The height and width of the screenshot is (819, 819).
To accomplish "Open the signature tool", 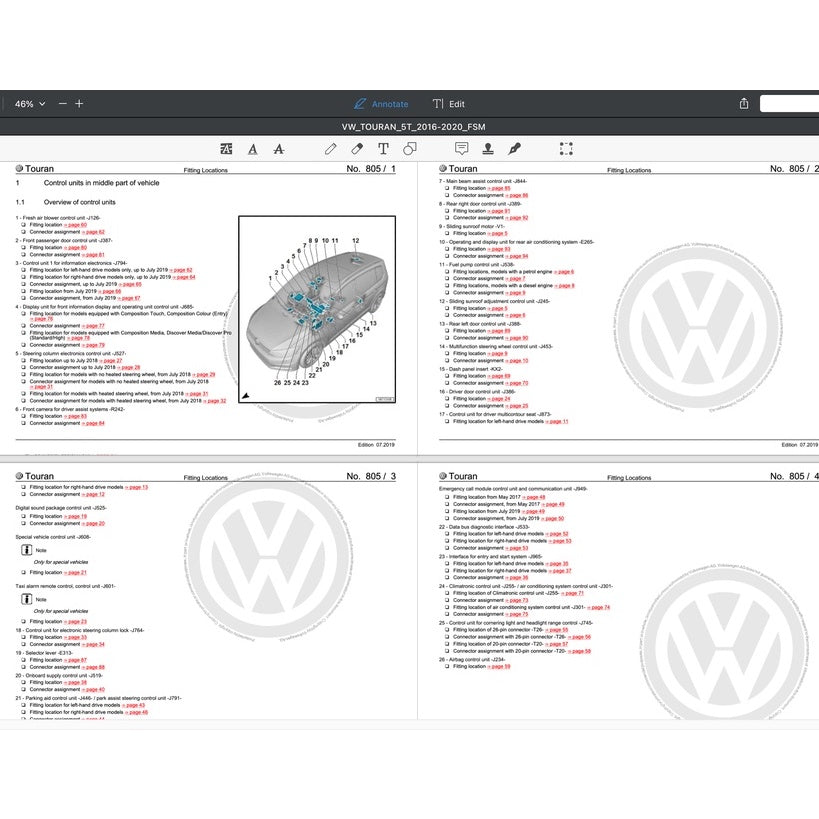I will tap(514, 148).
